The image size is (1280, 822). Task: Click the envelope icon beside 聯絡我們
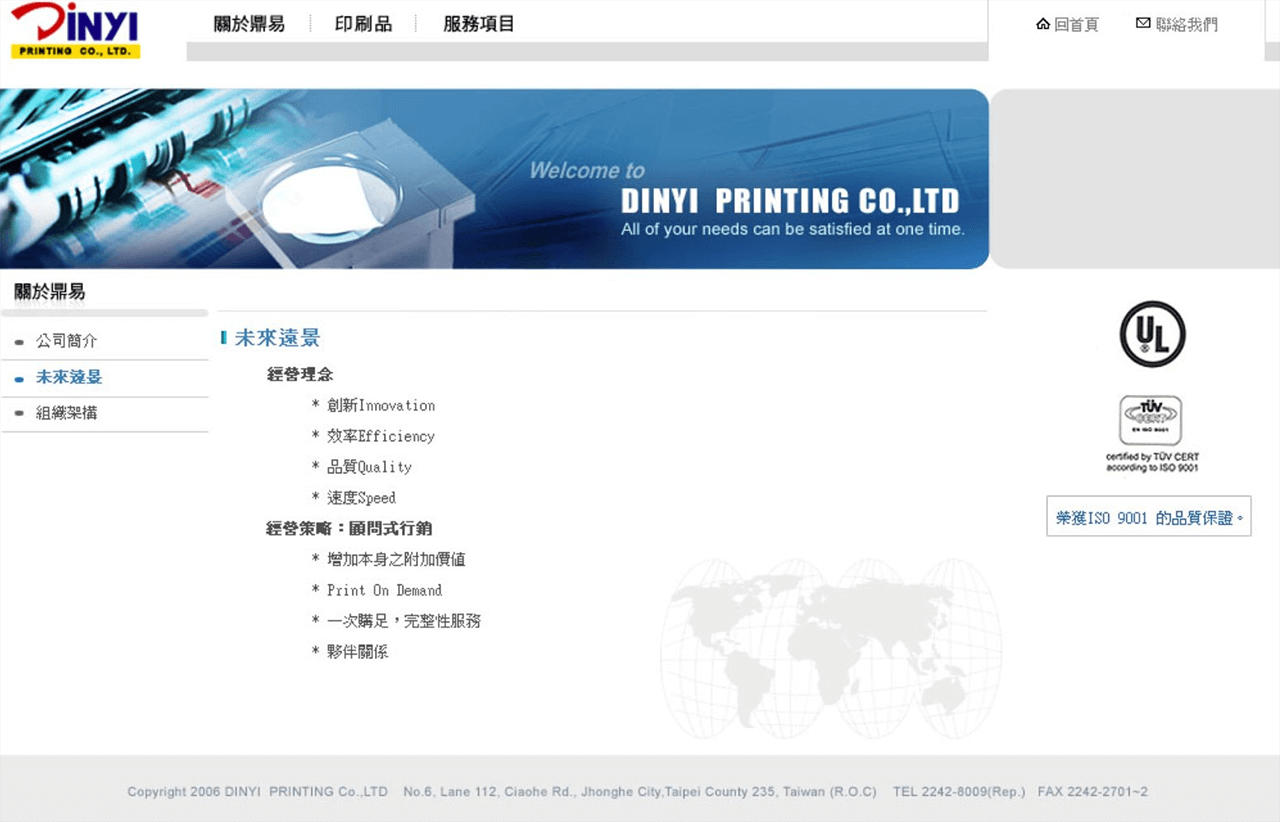click(x=1143, y=23)
